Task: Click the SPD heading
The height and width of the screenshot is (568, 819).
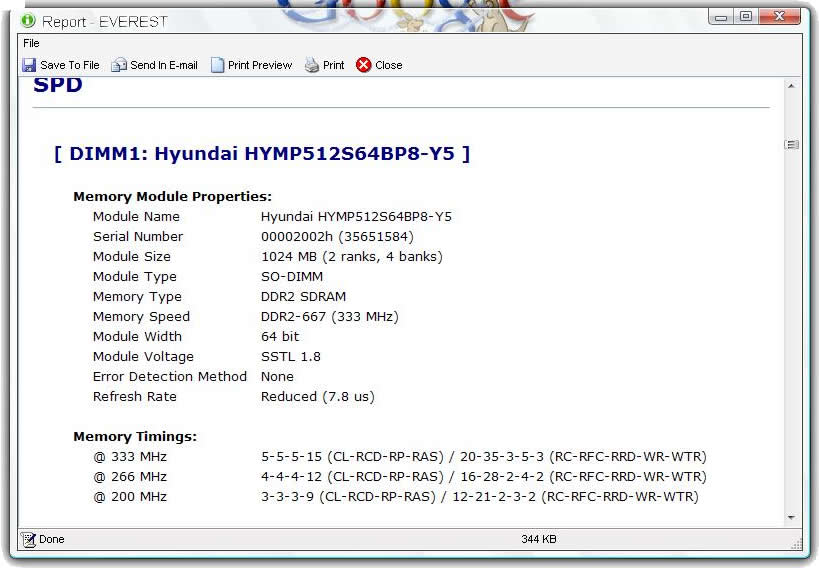Action: 57,85
